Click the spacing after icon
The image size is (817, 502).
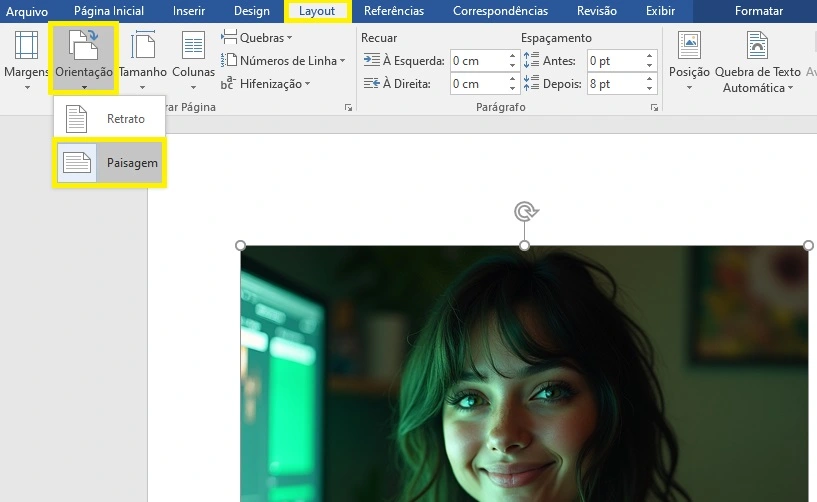tap(531, 83)
